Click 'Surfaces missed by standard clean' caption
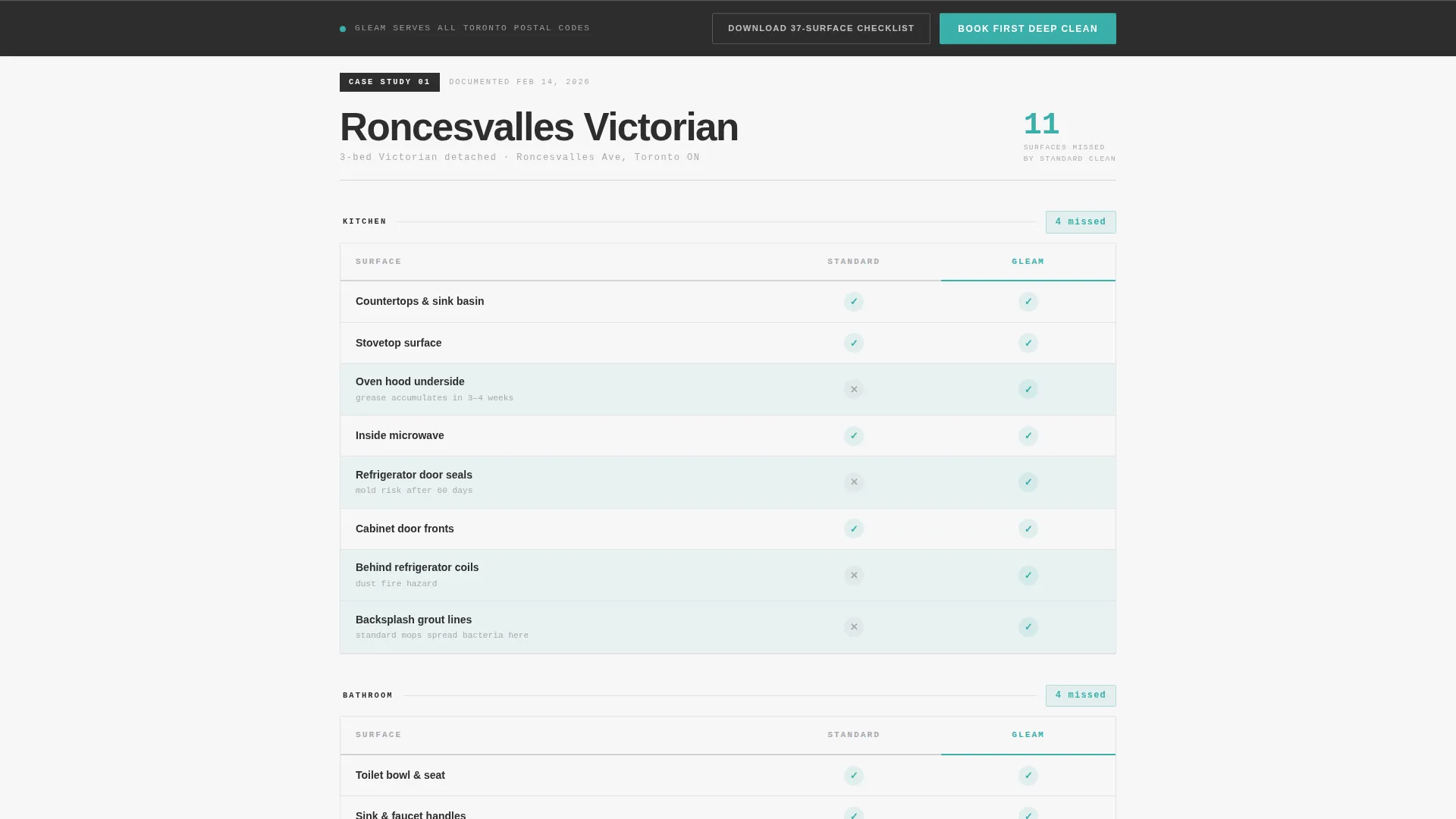This screenshot has height=819, width=1456. tap(1069, 153)
